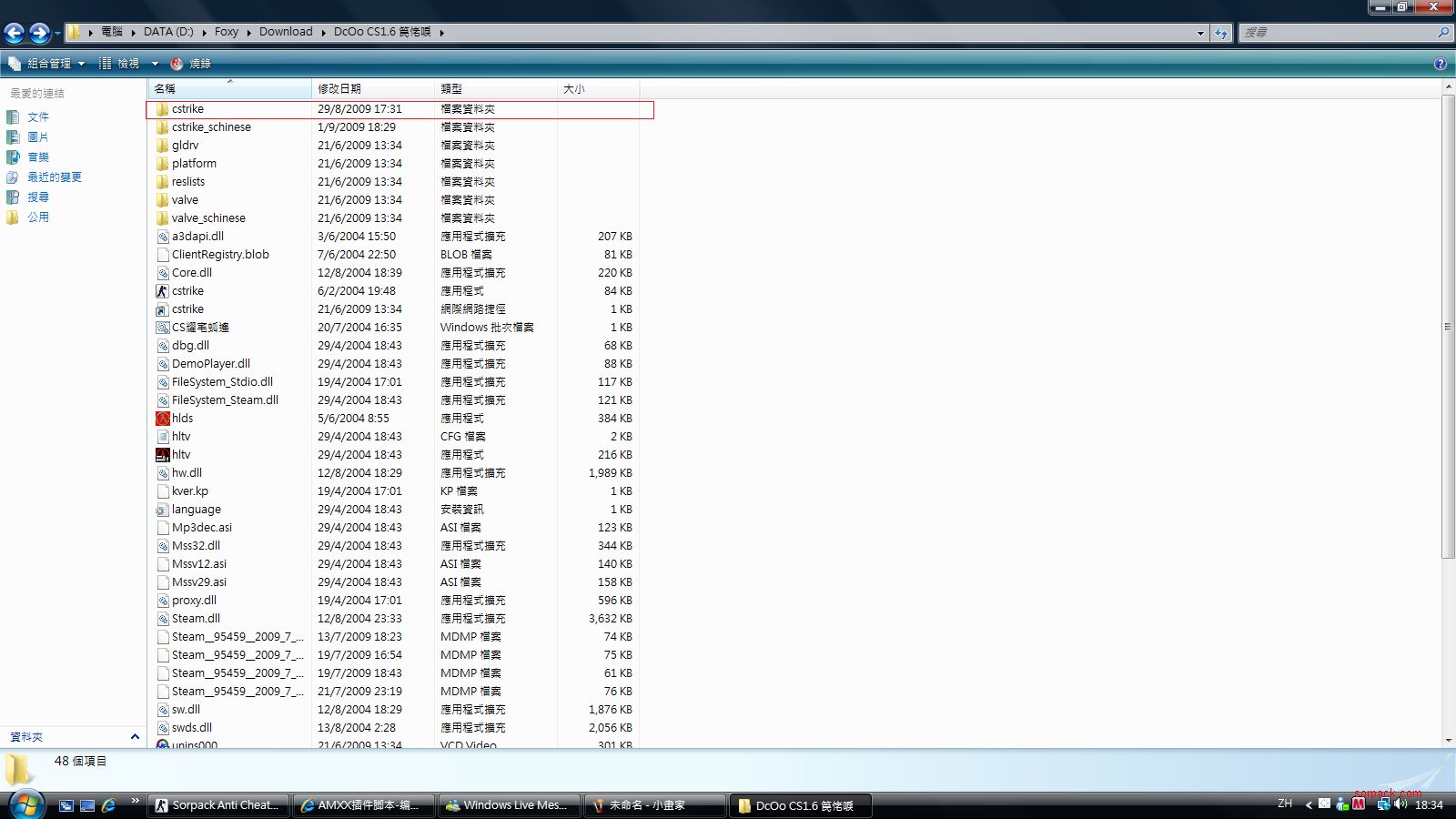Select the reslists folder
This screenshot has width=1456, height=819.
(x=188, y=182)
